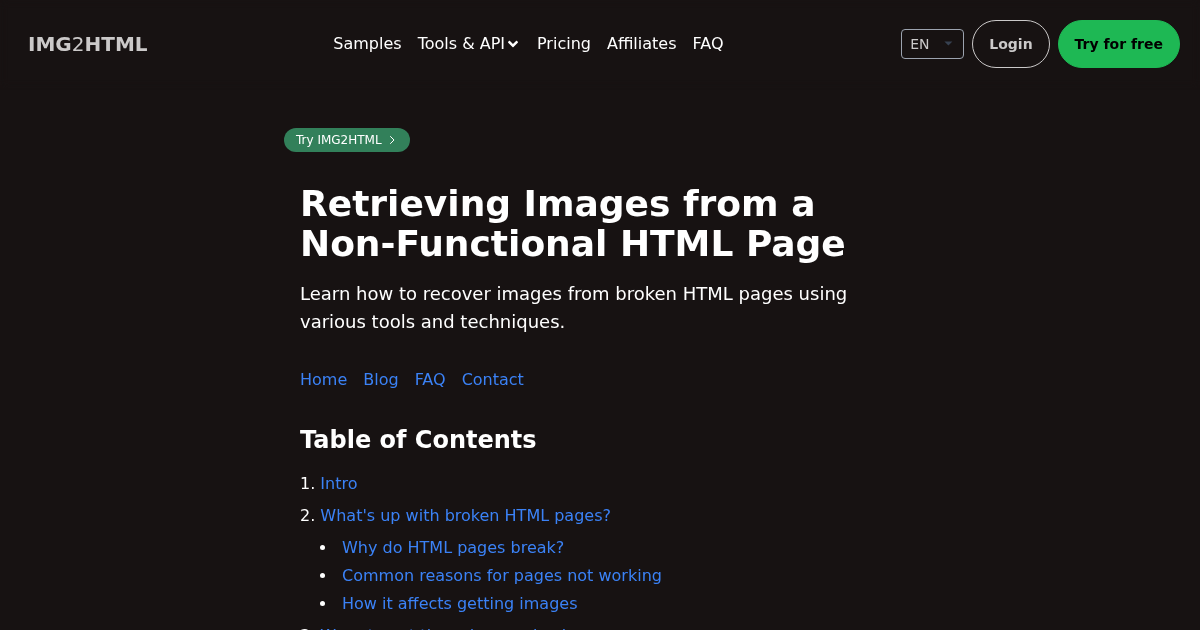Click the arrow icon on Try IMG2HTML badge
Image resolution: width=1200 pixels, height=630 pixels.
[x=392, y=140]
